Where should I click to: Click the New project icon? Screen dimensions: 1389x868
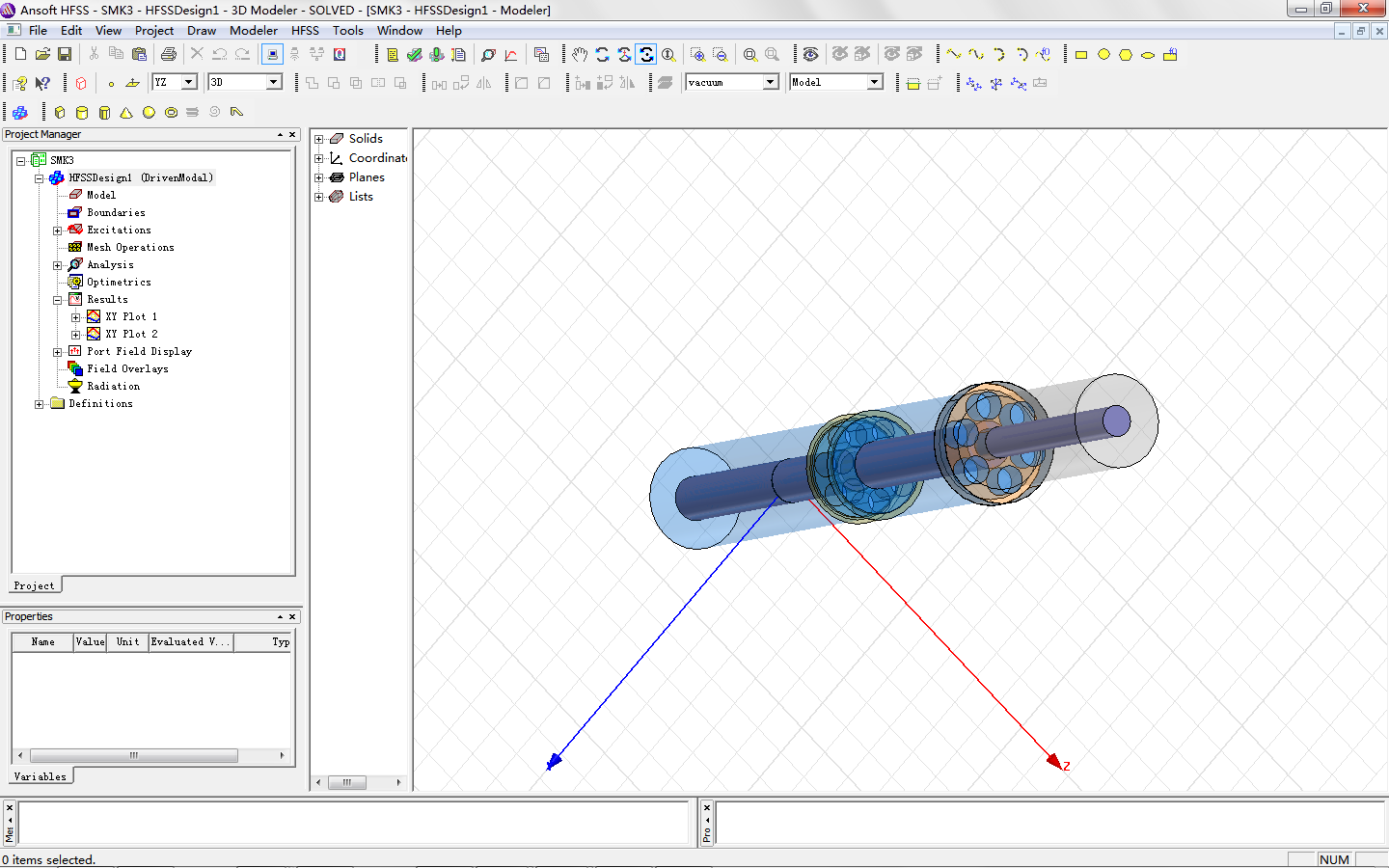[x=20, y=55]
